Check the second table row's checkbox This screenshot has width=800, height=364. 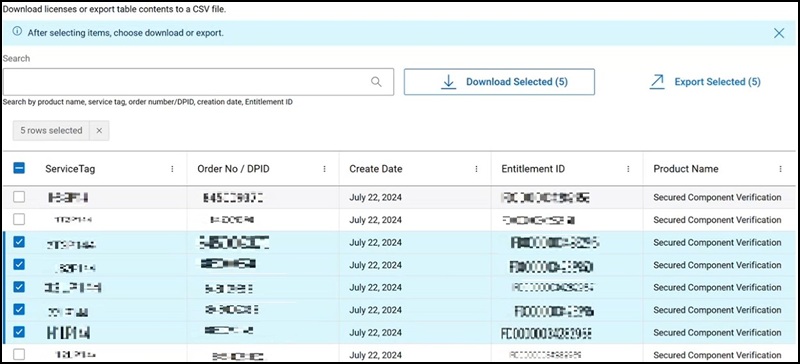click(x=19, y=219)
